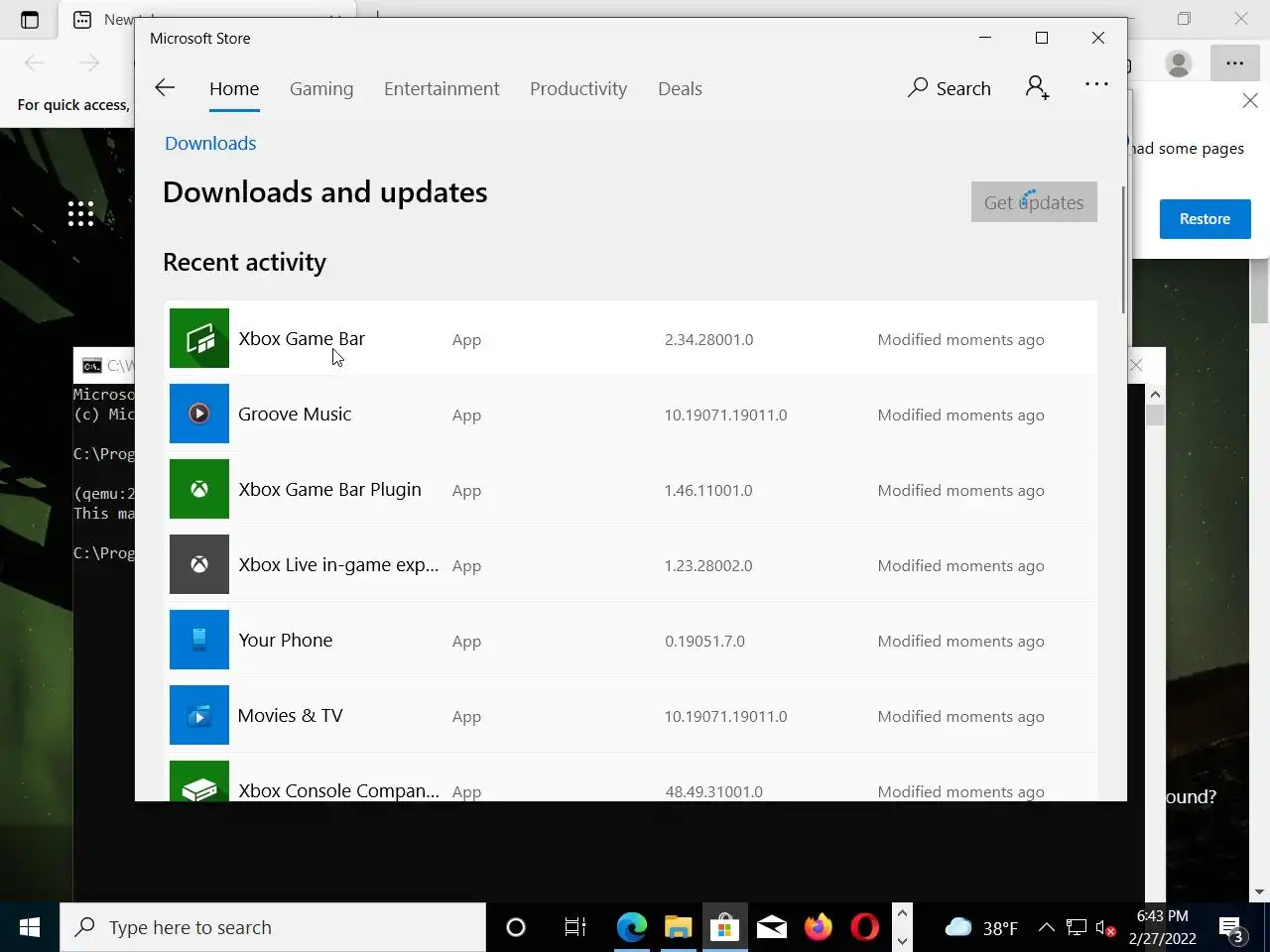The image size is (1270, 952).
Task: Open the Store Search magnifier
Action: (x=950, y=88)
